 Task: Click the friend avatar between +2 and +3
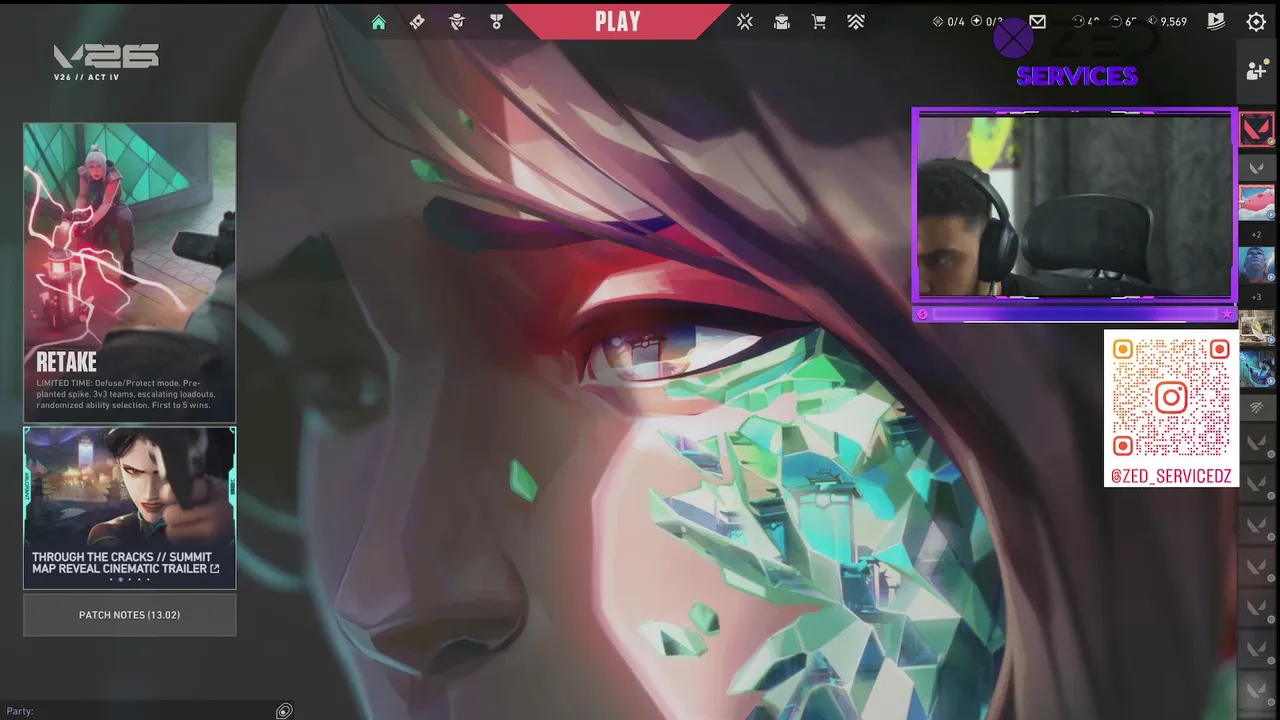[x=1257, y=265]
